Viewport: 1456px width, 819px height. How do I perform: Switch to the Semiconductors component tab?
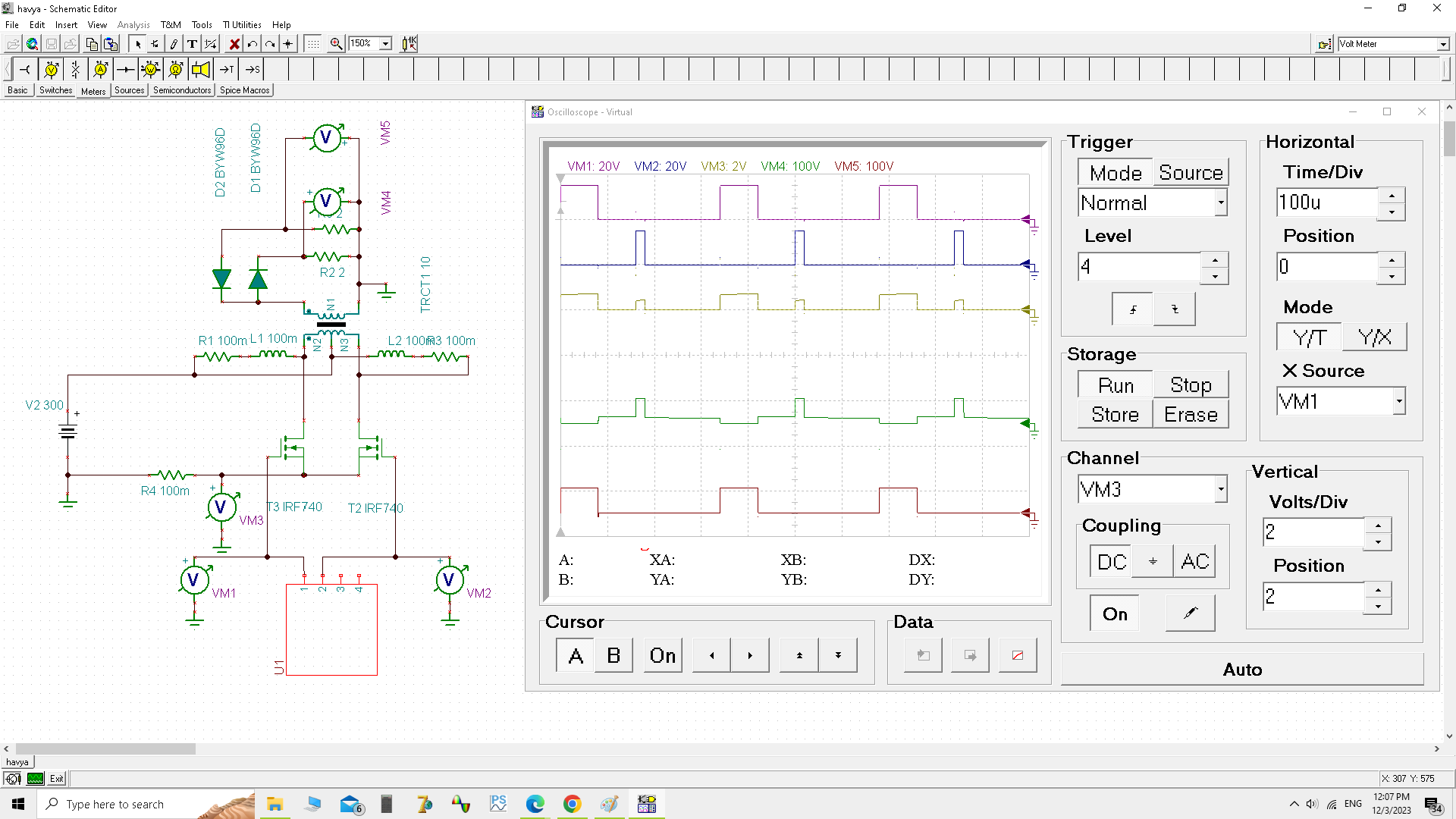(182, 90)
